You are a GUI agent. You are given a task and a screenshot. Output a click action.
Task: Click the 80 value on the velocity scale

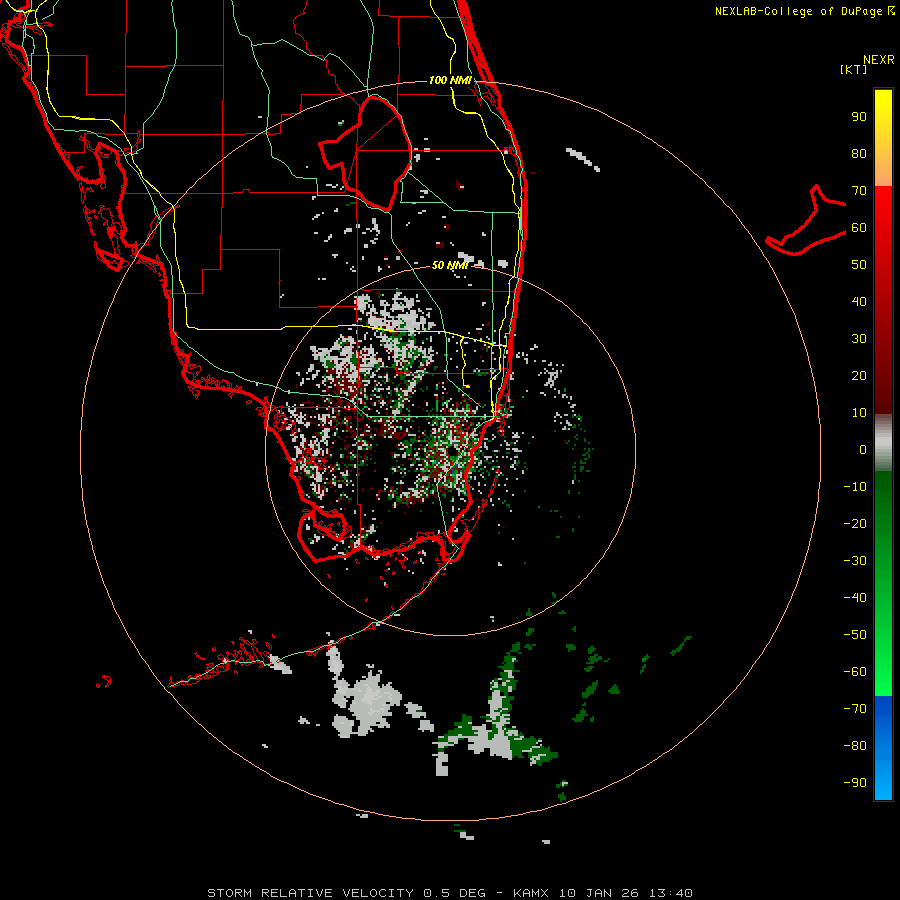859,154
